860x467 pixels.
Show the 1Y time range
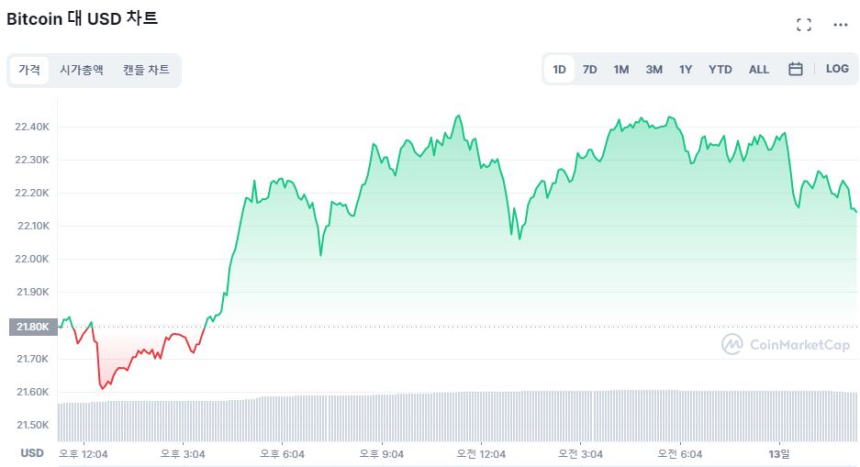click(x=685, y=69)
